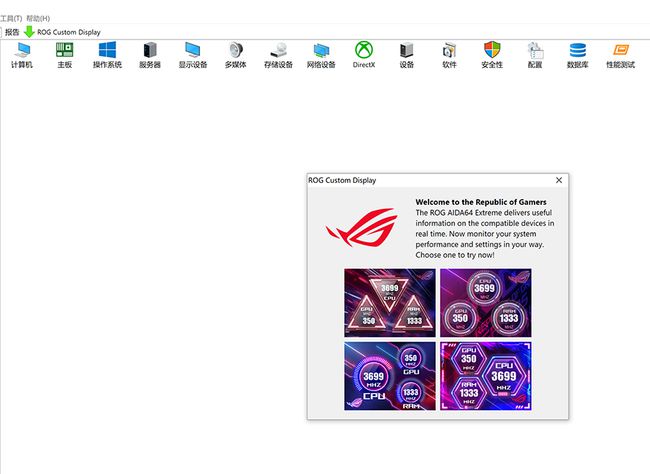Open the 帮助(H) menu
The image size is (650, 474).
tap(38, 18)
